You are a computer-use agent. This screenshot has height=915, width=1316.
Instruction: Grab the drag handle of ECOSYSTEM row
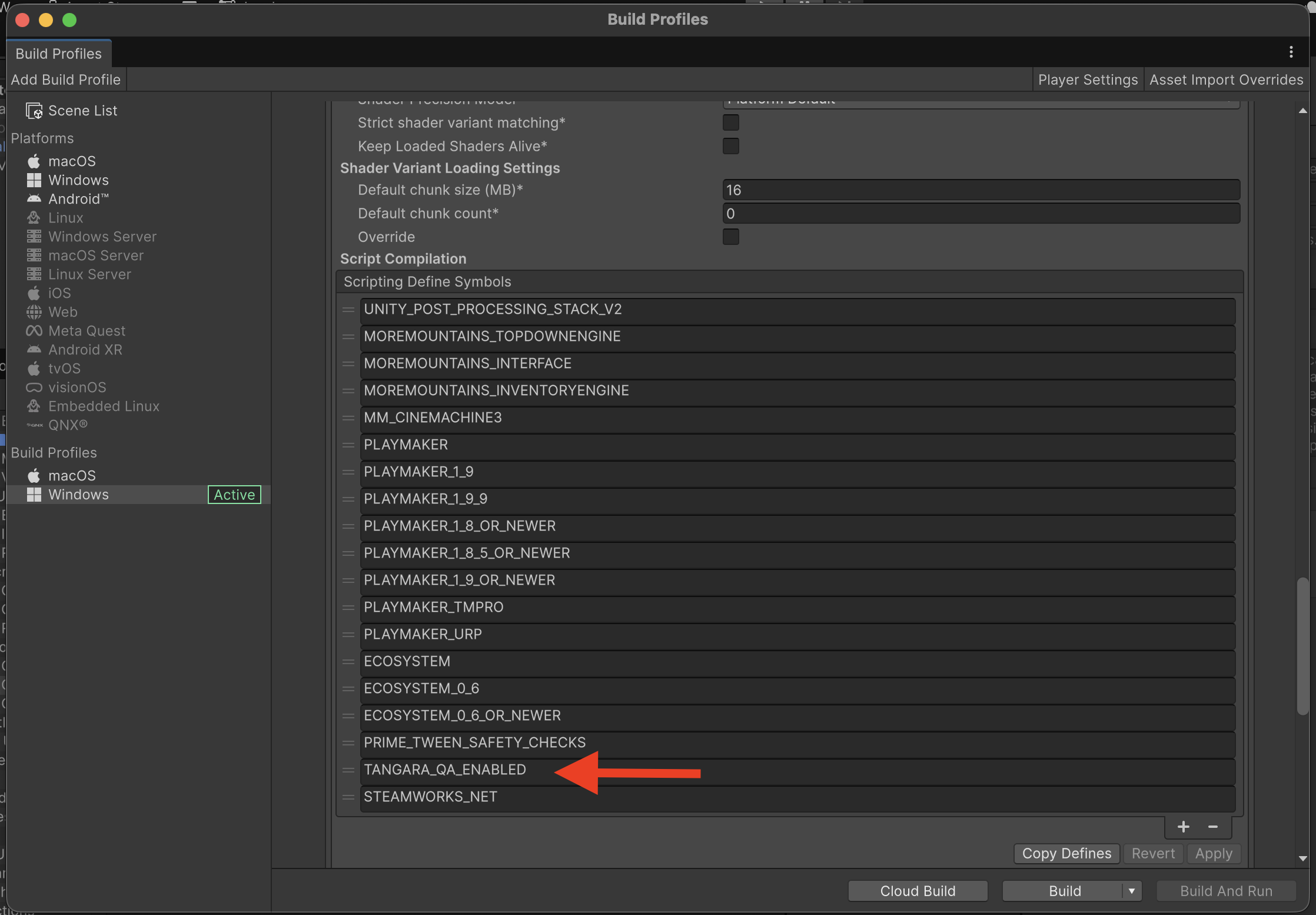tap(348, 661)
